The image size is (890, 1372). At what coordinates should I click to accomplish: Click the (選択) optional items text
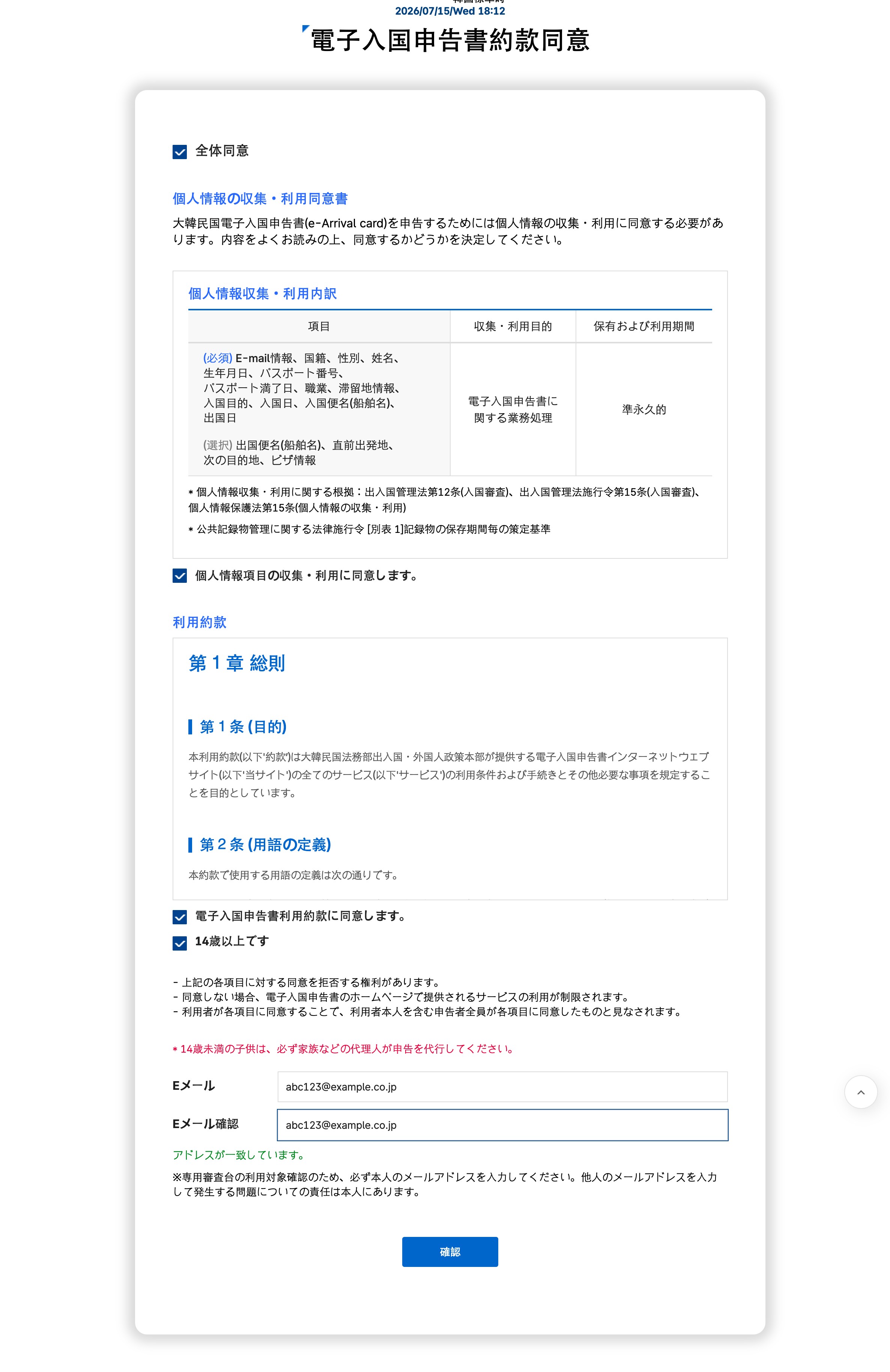(299, 453)
